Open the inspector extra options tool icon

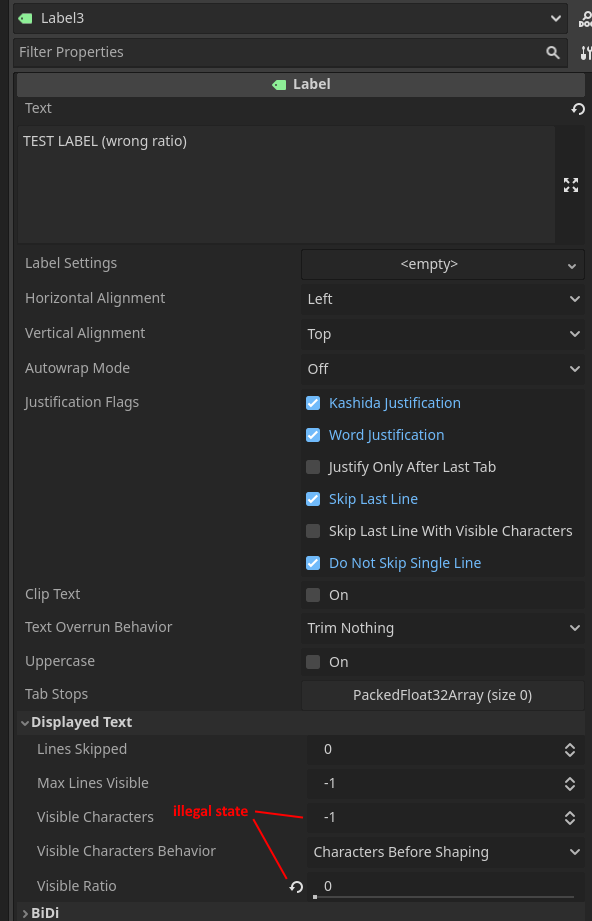[x=584, y=52]
